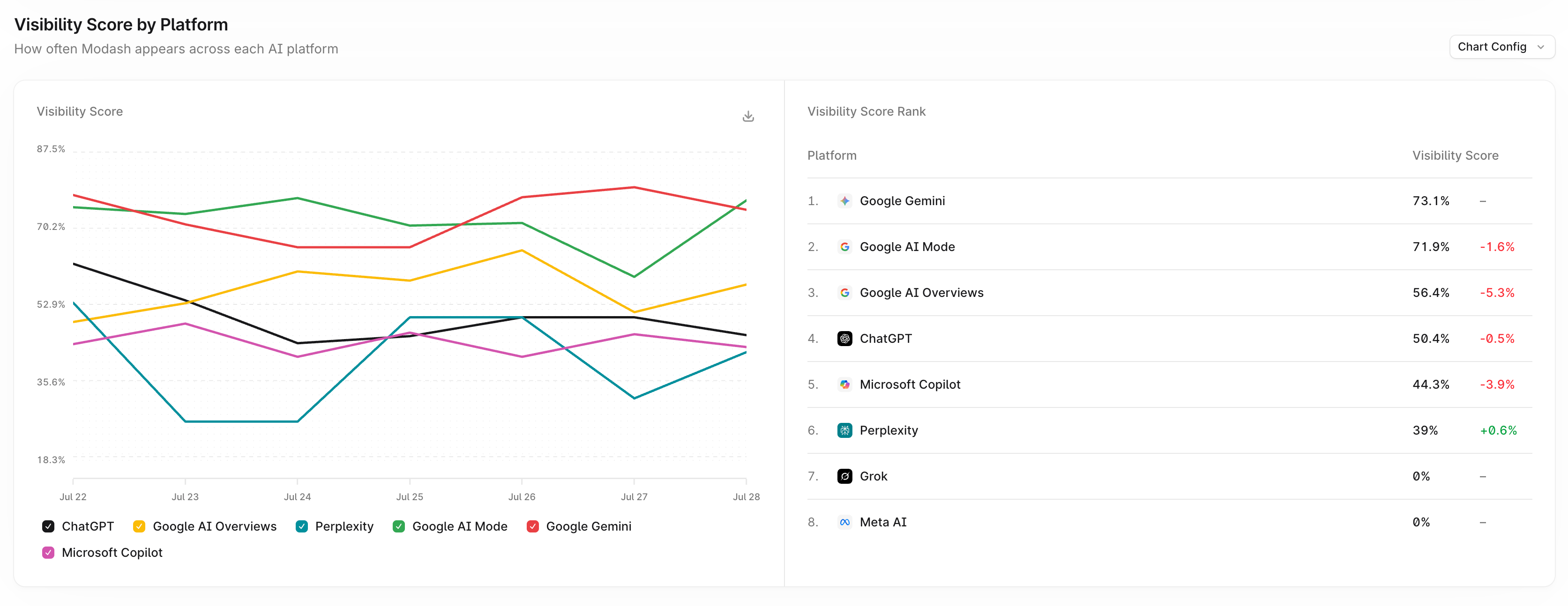The image size is (1568, 606).
Task: Click the 44.3% visibility score value
Action: pyautogui.click(x=1430, y=384)
